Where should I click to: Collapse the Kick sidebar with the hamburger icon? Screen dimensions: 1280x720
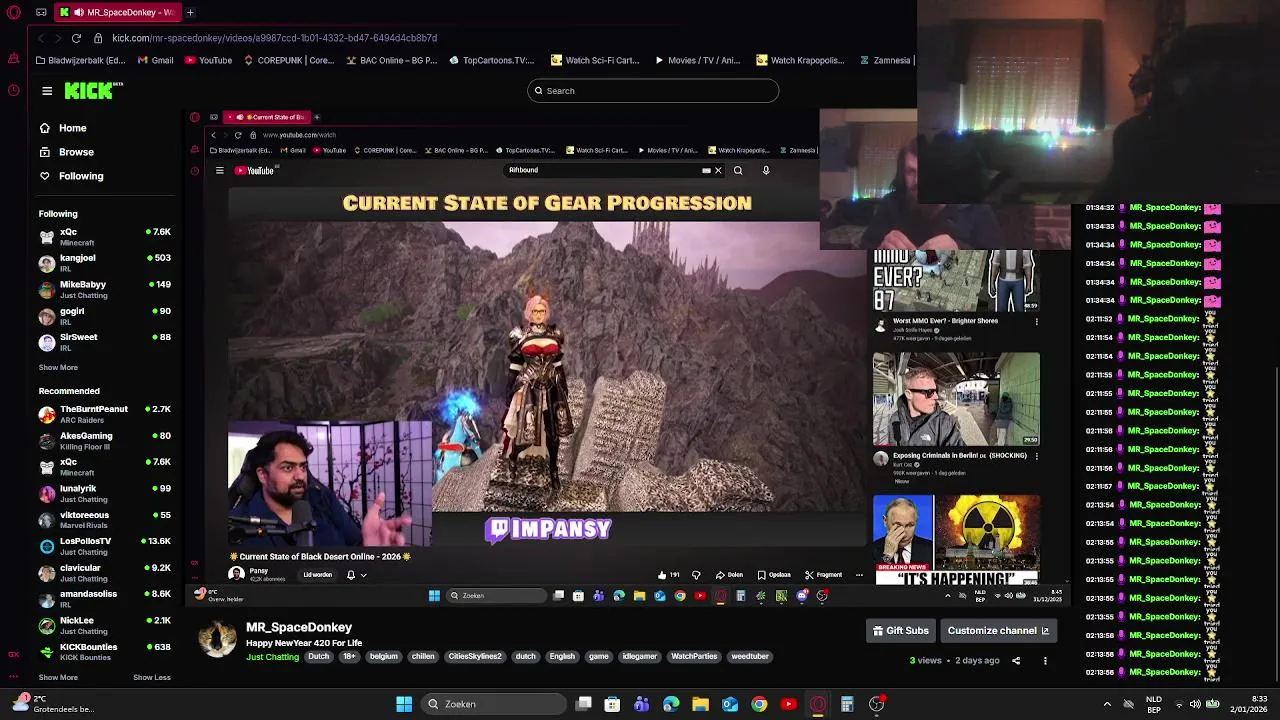(47, 91)
